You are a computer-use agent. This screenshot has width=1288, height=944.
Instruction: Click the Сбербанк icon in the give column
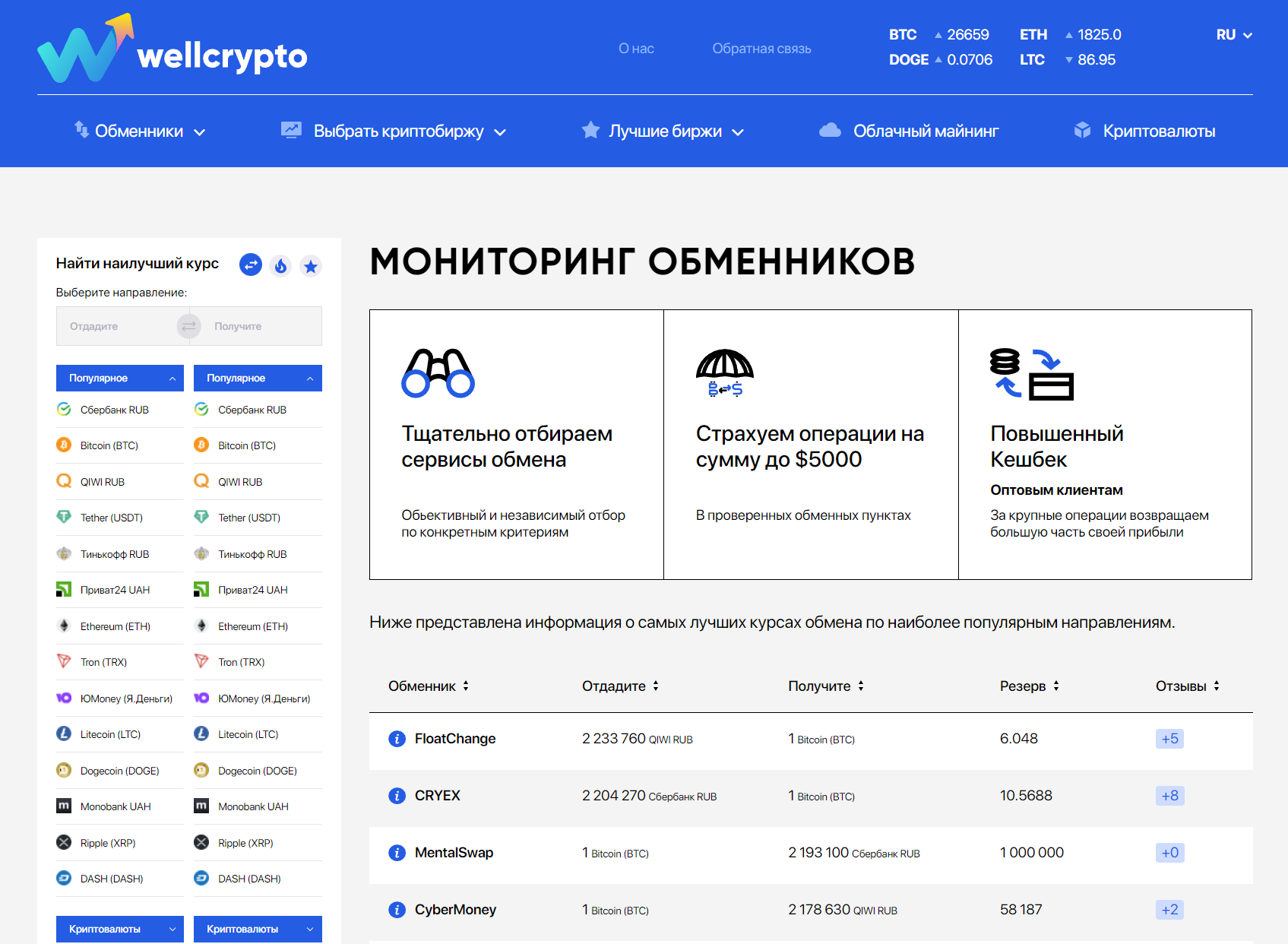(64, 409)
